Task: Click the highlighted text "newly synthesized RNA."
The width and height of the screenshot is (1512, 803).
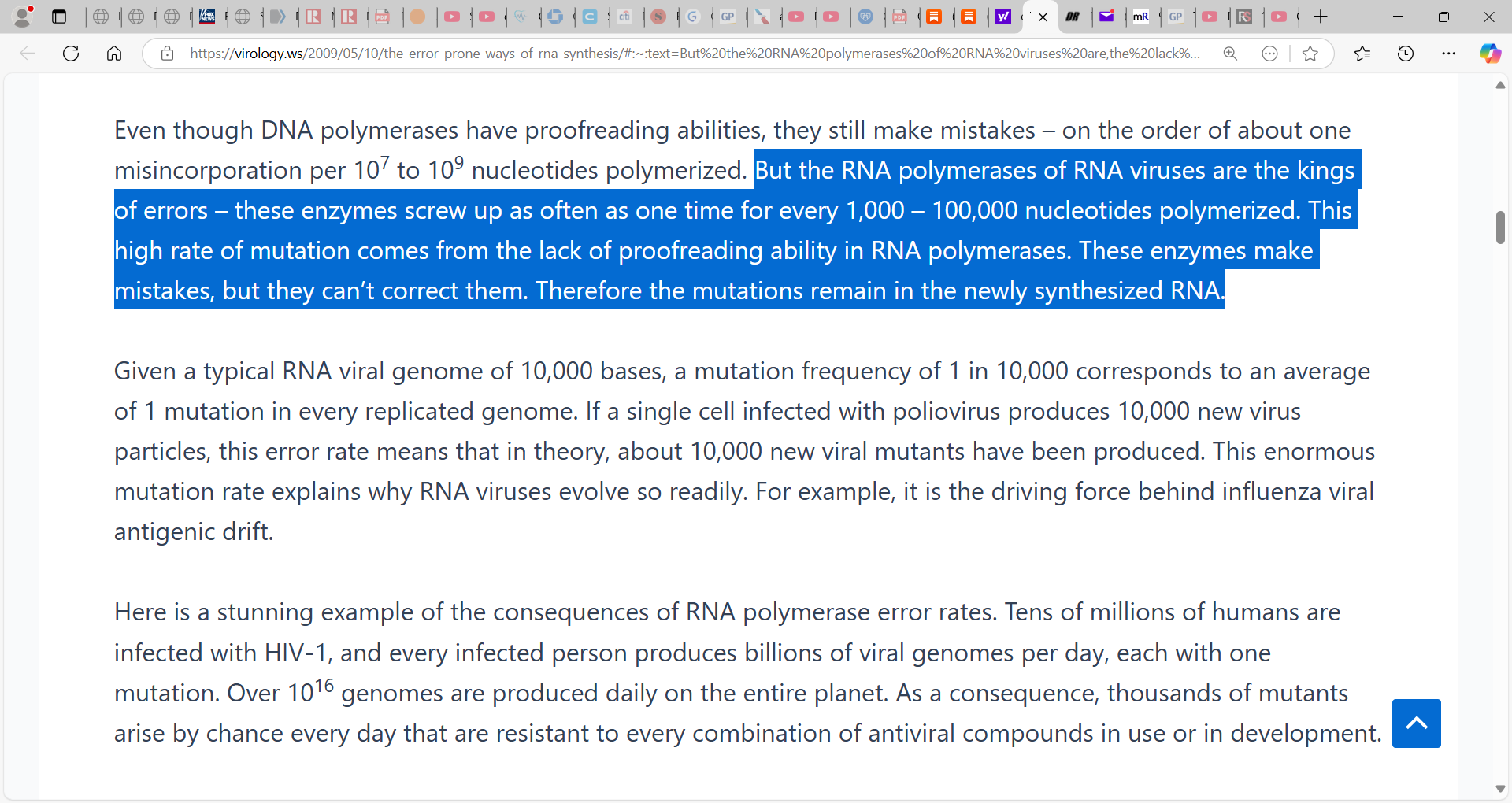Action: pyautogui.click(x=1095, y=290)
